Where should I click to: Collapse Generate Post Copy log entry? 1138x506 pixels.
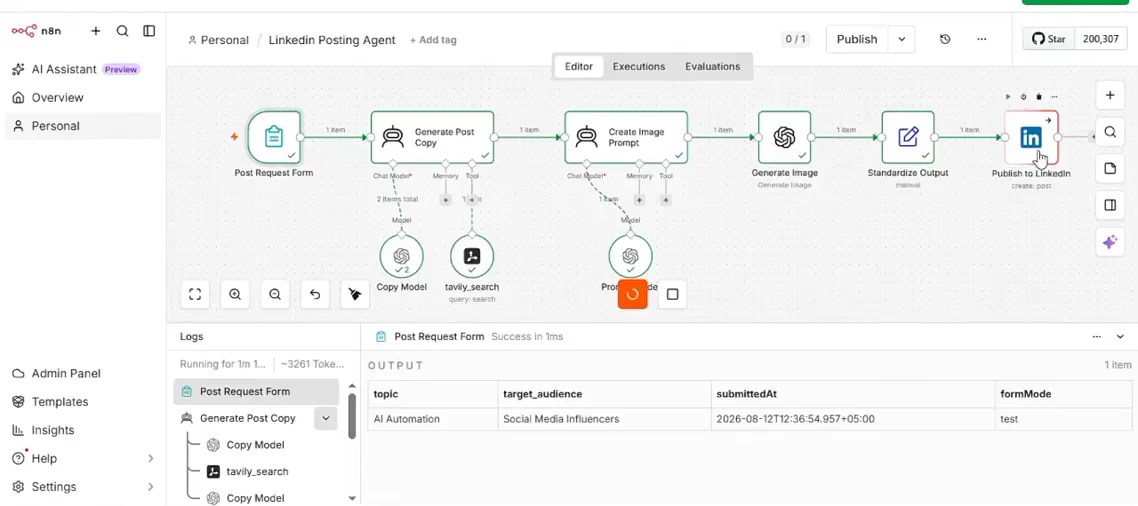pyautogui.click(x=326, y=418)
